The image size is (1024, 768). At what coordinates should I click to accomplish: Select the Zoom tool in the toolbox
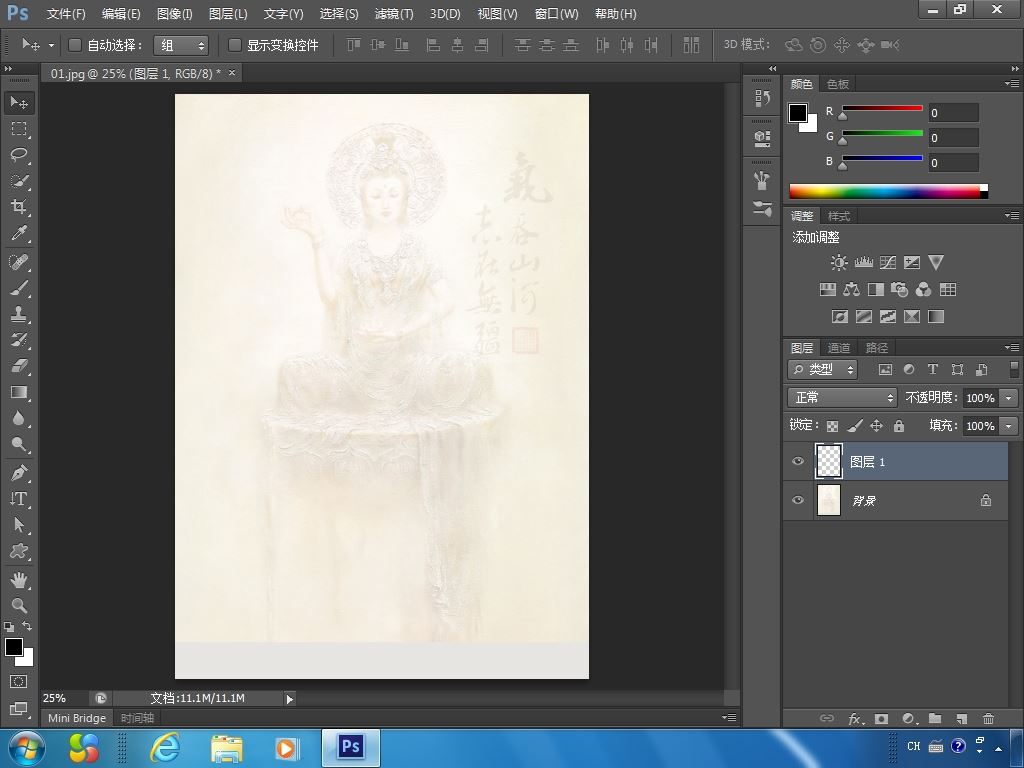click(19, 605)
